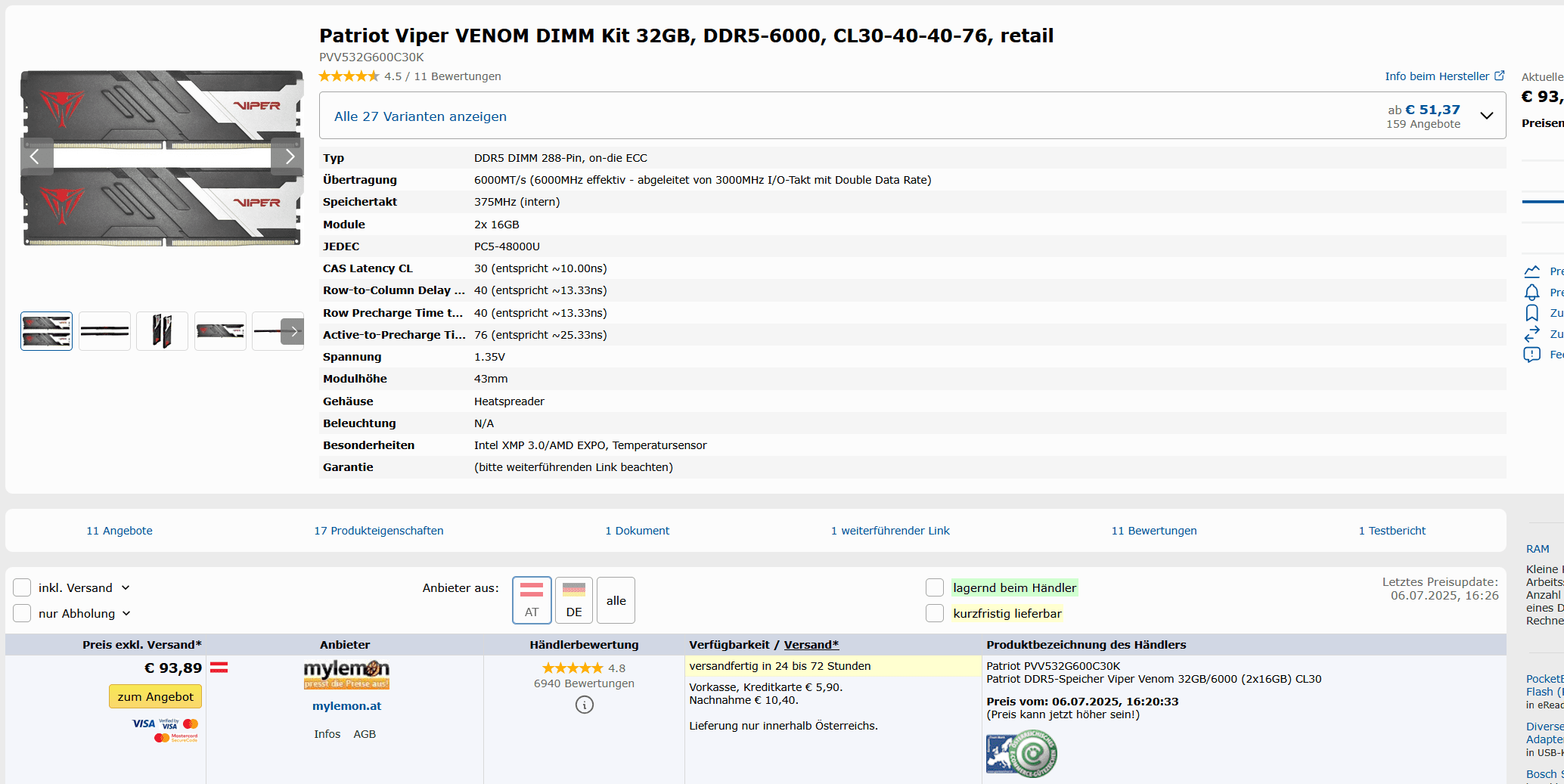This screenshot has width=1564, height=784.
Task: Open the mylemon AGB link
Action: pos(365,734)
